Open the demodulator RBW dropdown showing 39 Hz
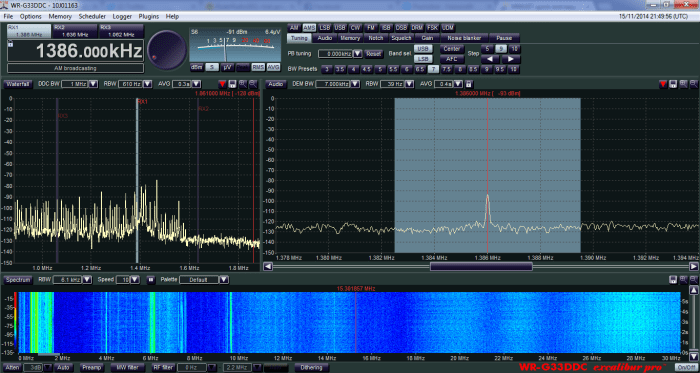 (410, 84)
